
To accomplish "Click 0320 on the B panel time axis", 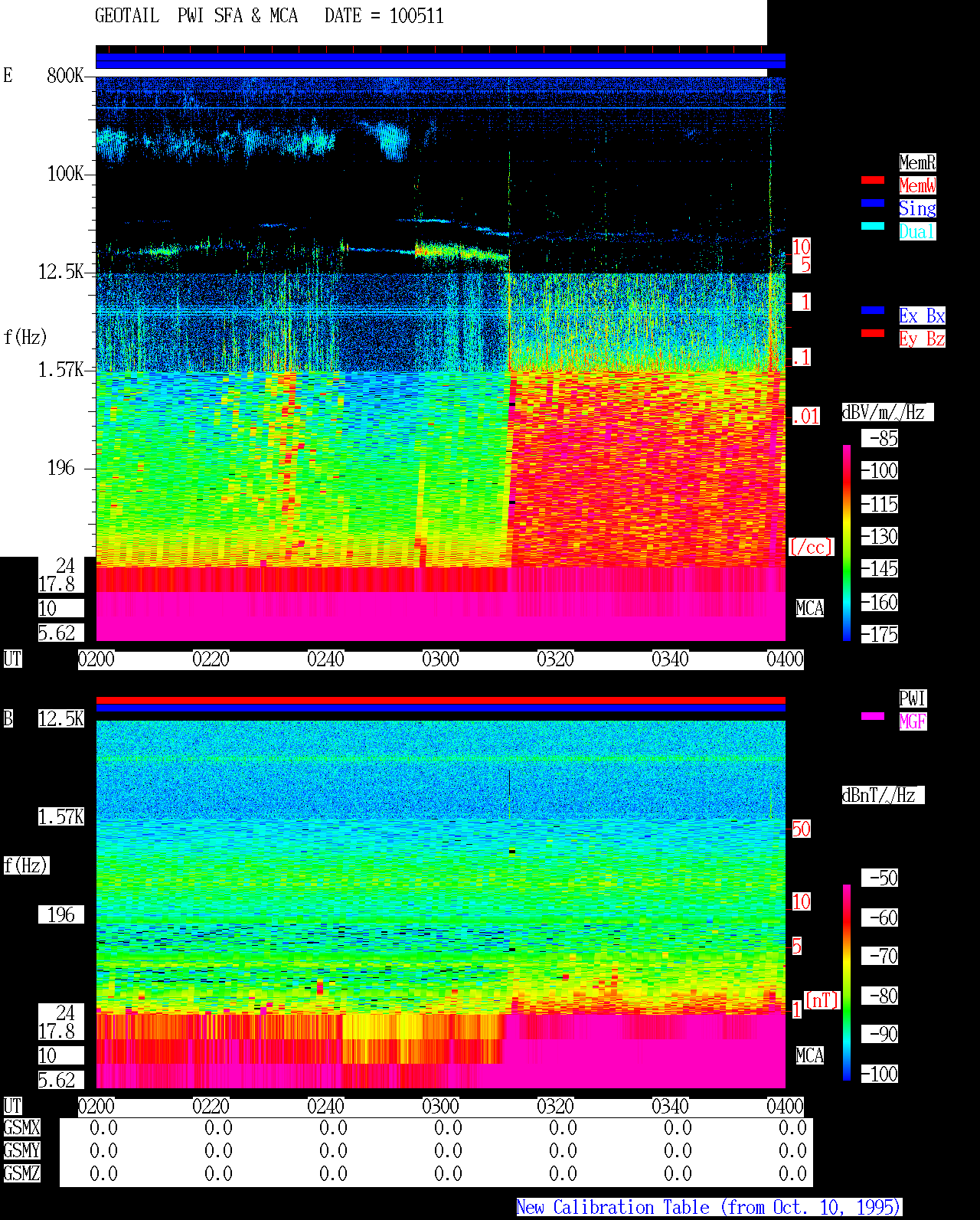I will coord(555,1106).
